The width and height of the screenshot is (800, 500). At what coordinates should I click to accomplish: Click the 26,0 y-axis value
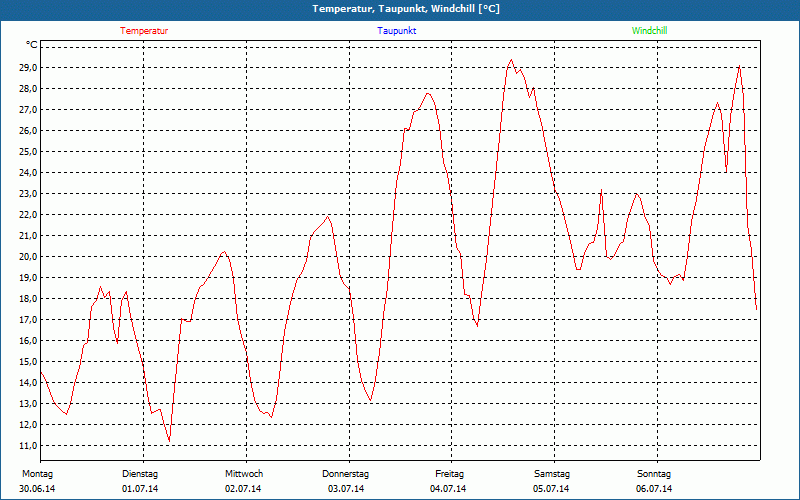coord(29,131)
